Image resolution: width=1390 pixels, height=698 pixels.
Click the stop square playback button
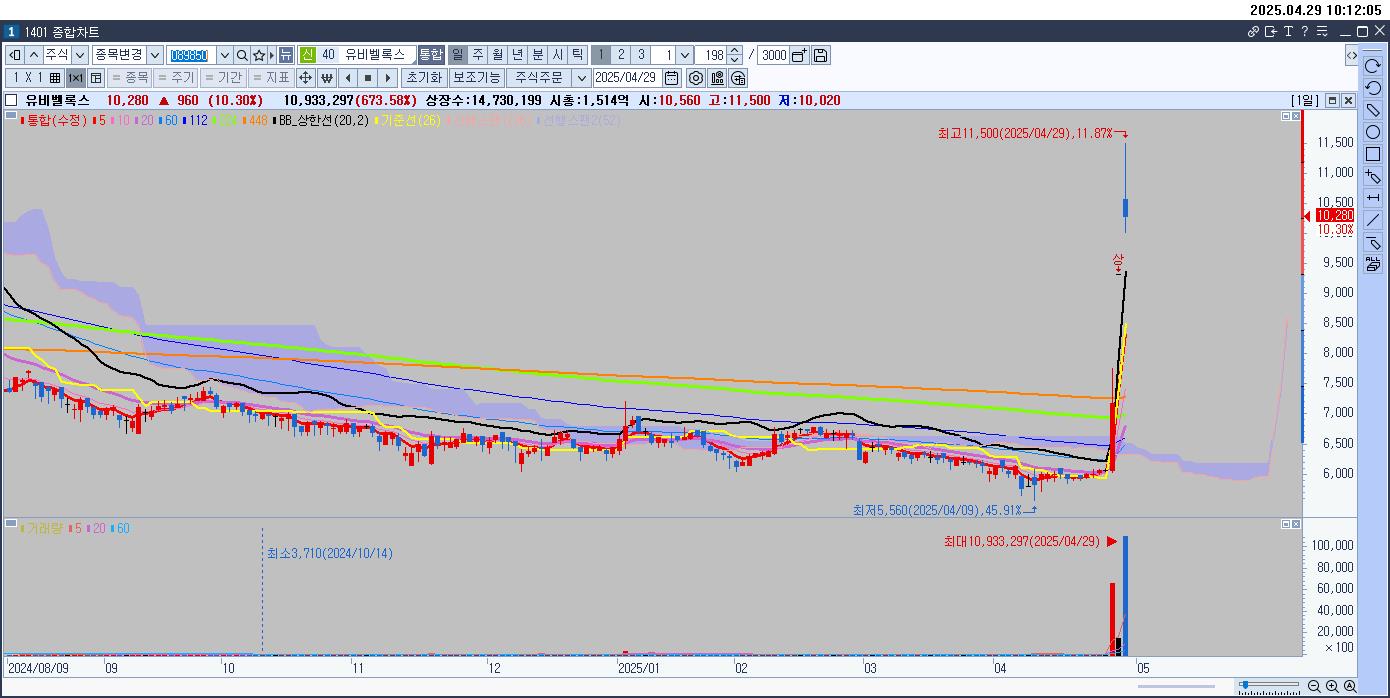click(x=368, y=78)
